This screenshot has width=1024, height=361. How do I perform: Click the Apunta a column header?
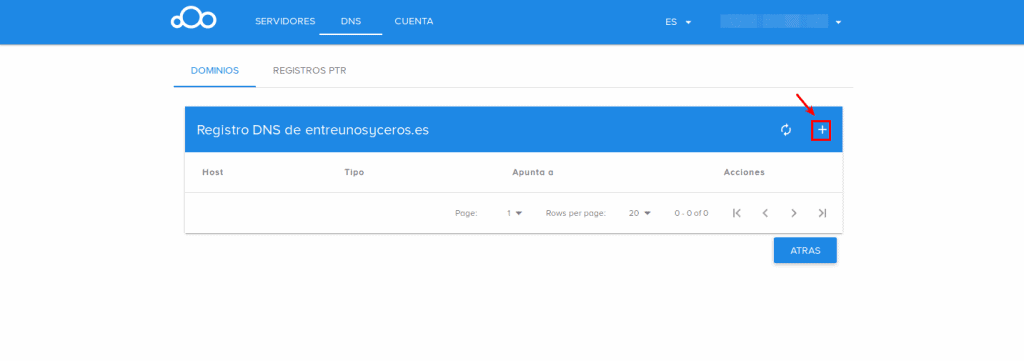coord(533,172)
